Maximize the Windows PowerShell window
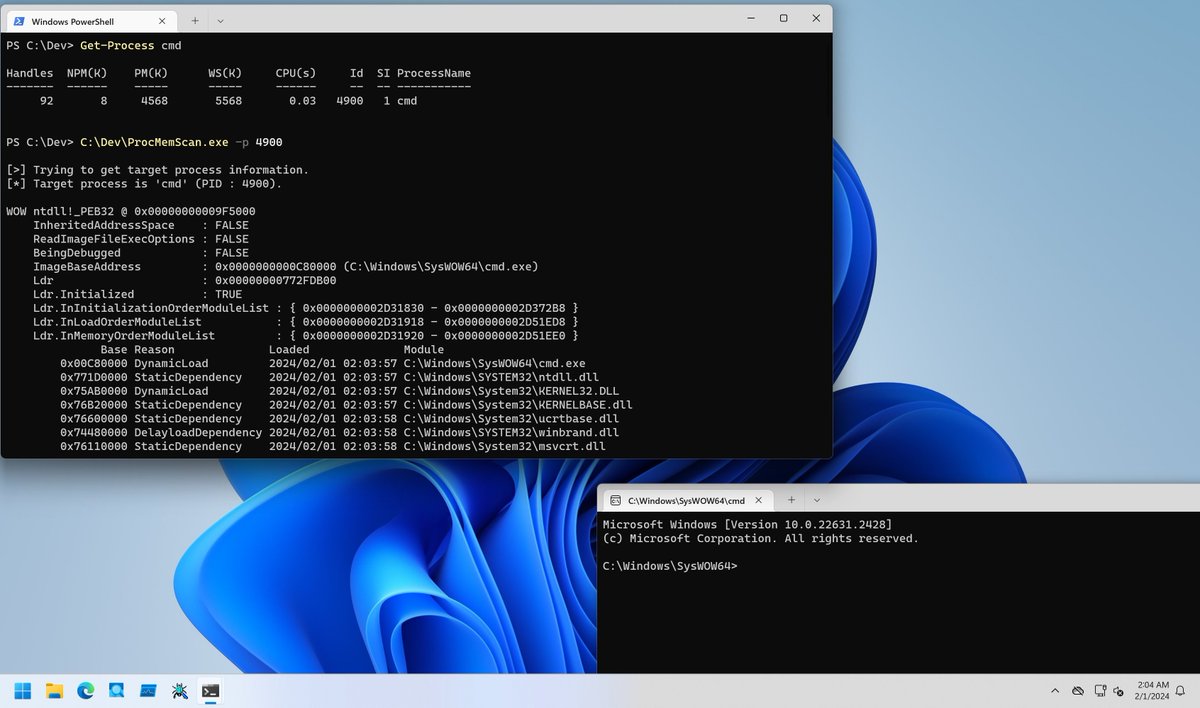Screen dimensions: 1200x708 (783, 18)
